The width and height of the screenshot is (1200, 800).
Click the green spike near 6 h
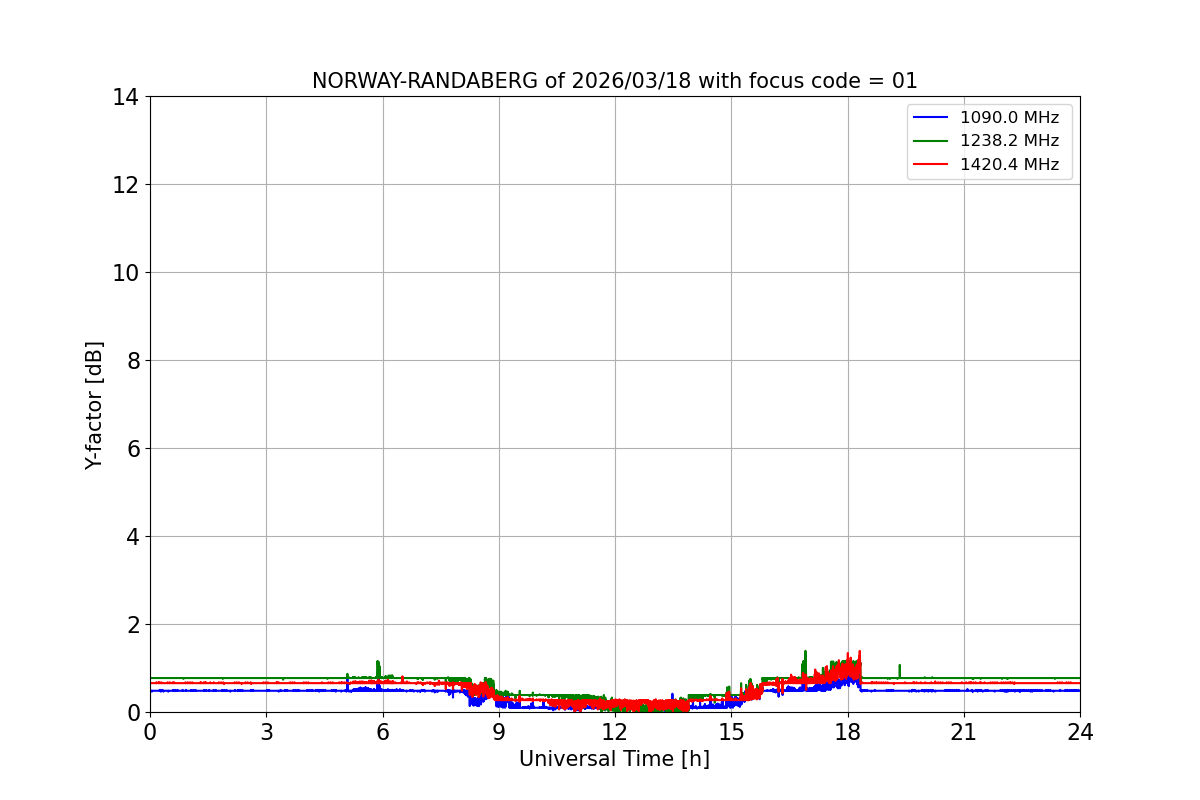tap(378, 668)
